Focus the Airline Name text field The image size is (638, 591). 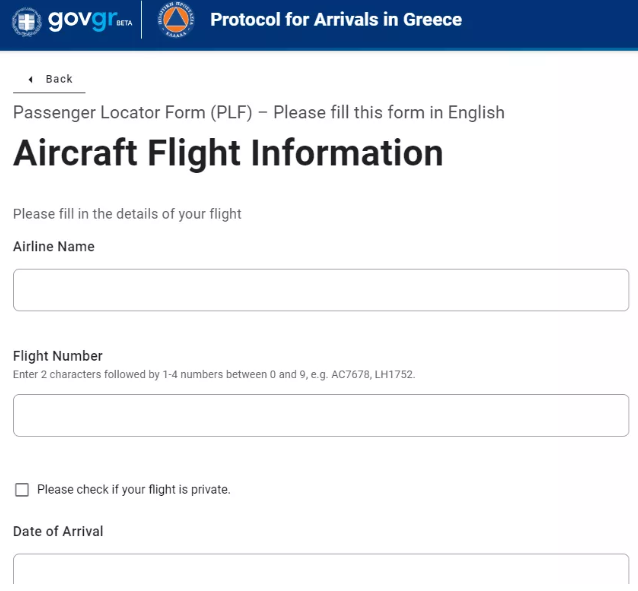321,290
